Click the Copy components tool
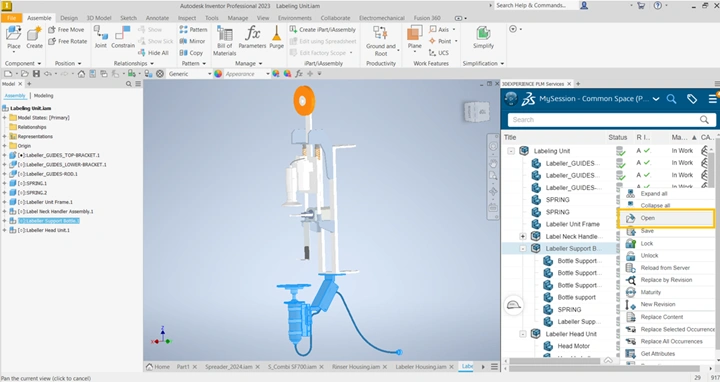 [191, 53]
